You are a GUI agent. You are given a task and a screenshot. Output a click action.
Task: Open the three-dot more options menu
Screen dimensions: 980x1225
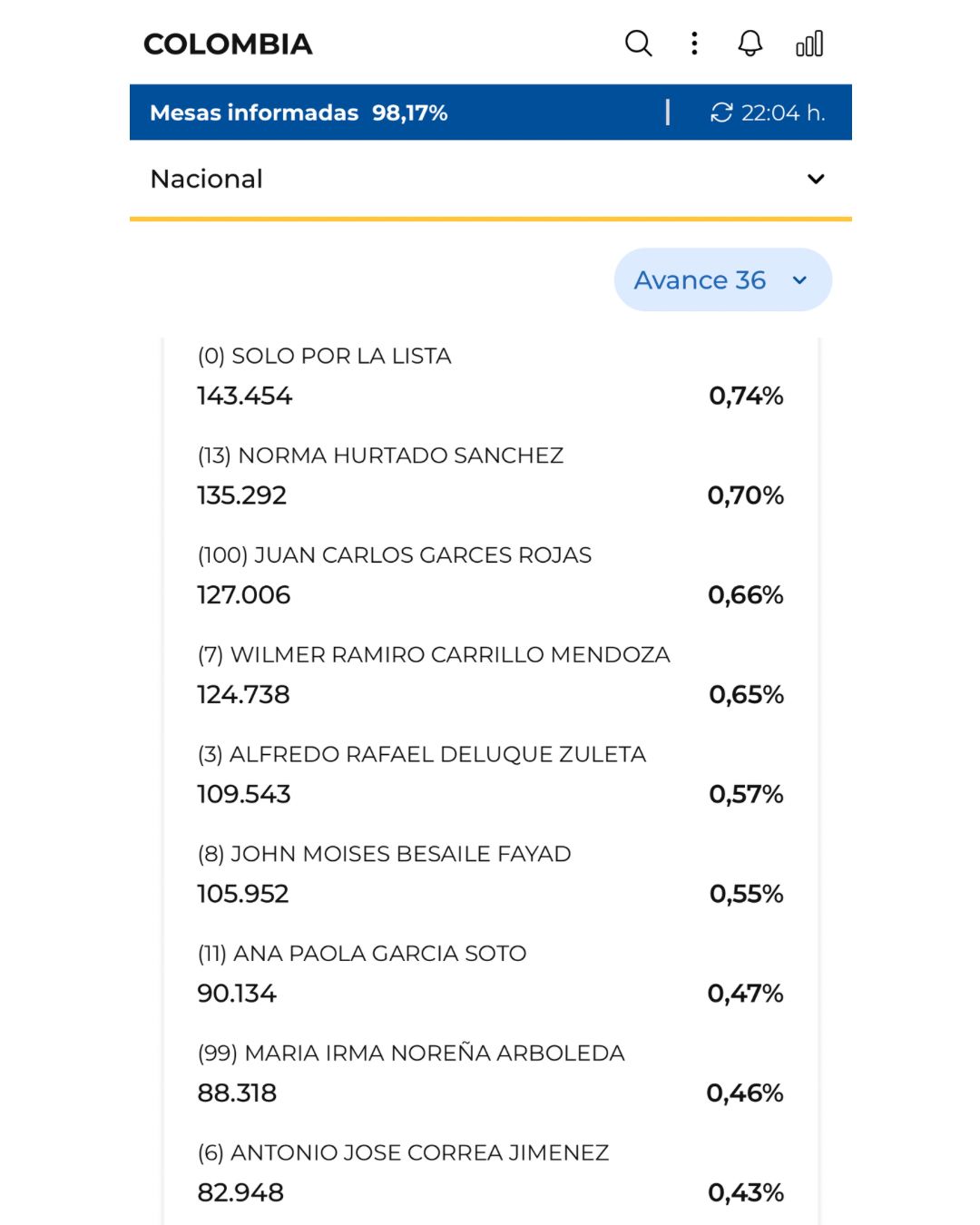point(694,44)
